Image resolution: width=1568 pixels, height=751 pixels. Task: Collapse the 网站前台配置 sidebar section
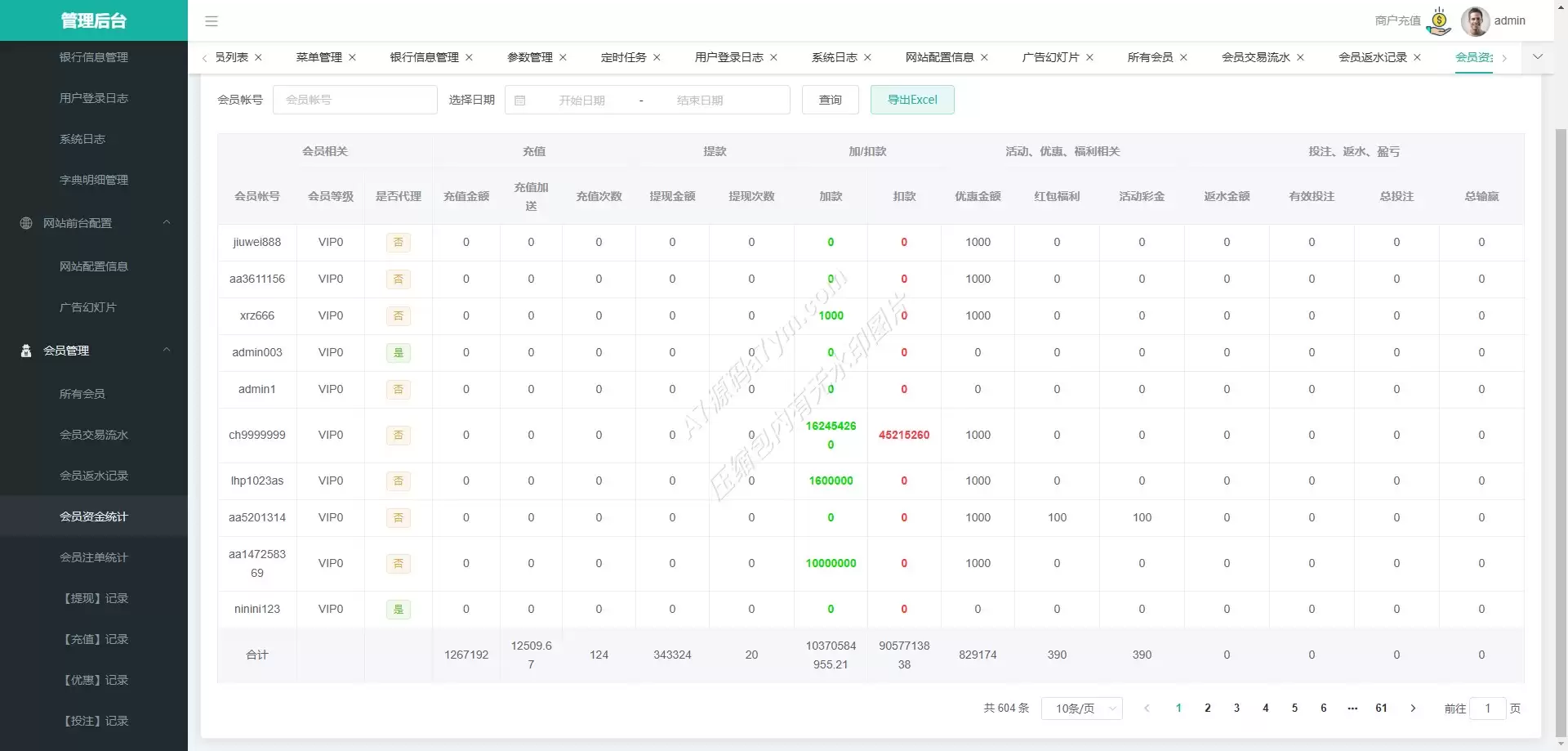(167, 223)
